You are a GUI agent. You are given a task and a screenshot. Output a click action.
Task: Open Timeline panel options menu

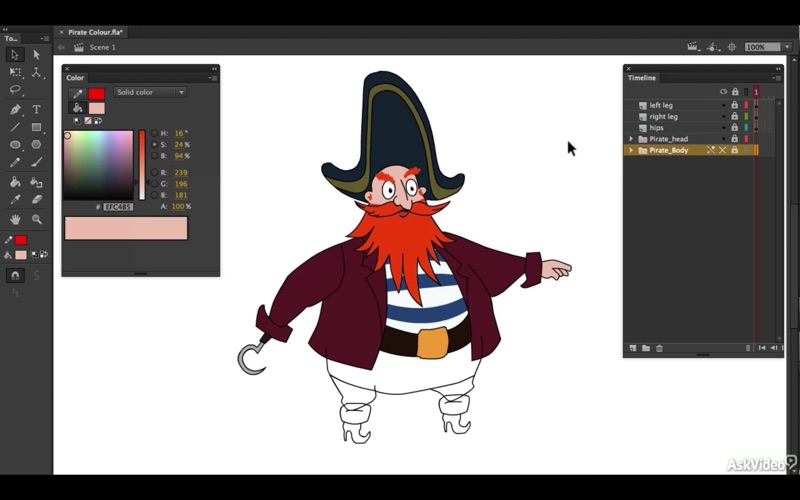tap(776, 78)
